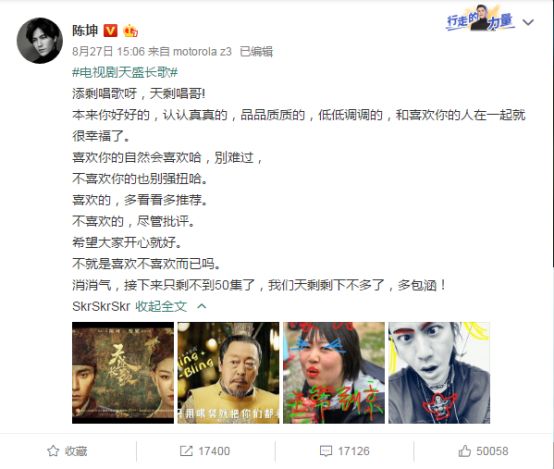Open the motorola z3 source link
Image resolution: width=554 pixels, height=469 pixels.
click(202, 52)
